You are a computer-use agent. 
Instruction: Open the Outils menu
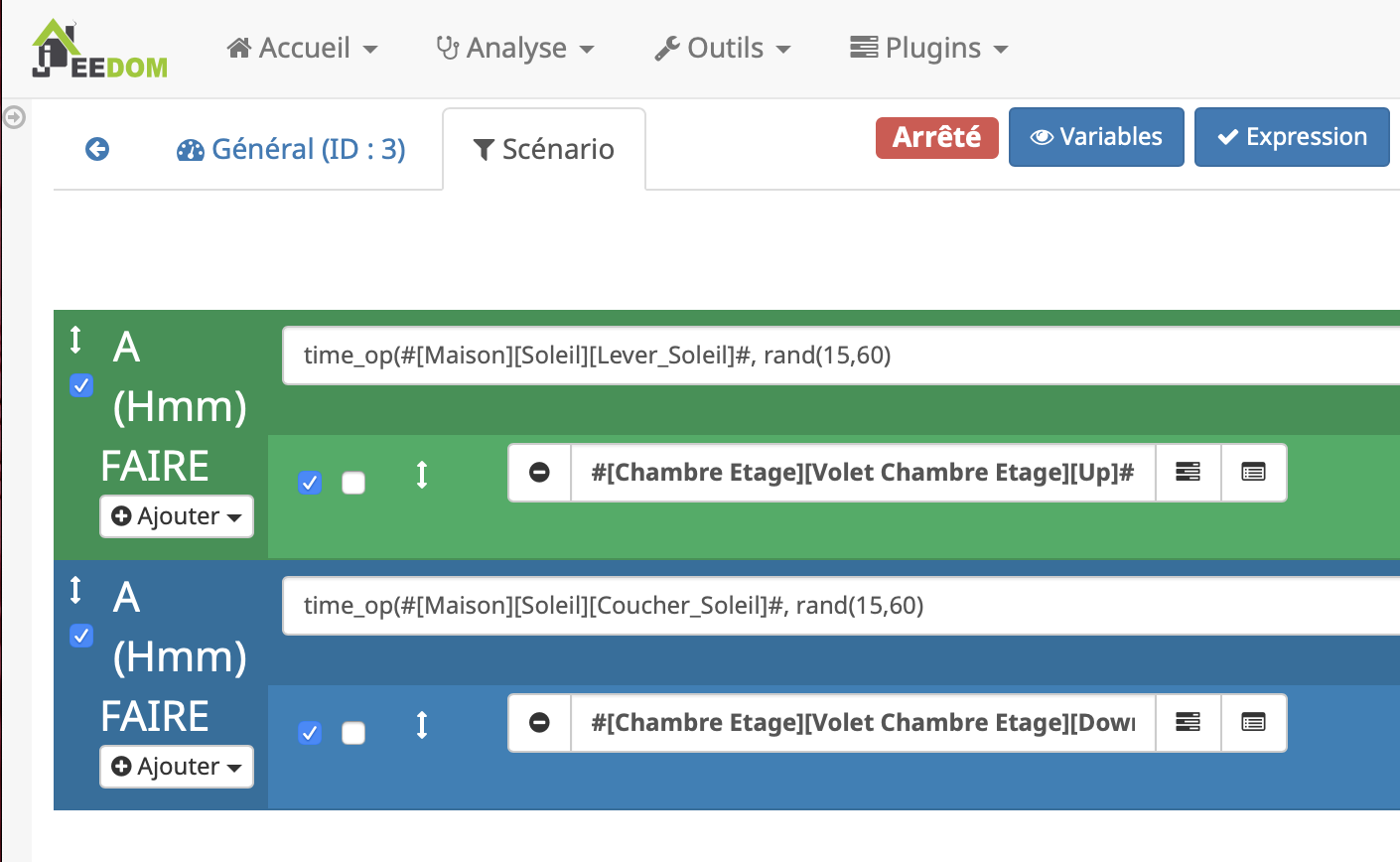[723, 48]
